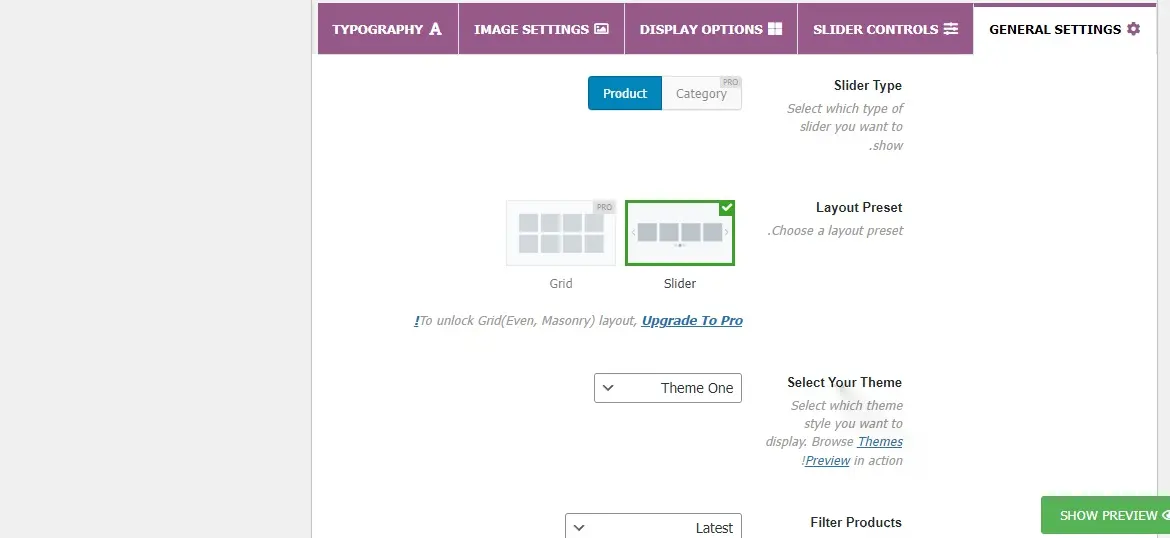This screenshot has height=538, width=1170.
Task: Click the Typography letter A icon
Action: click(435, 29)
